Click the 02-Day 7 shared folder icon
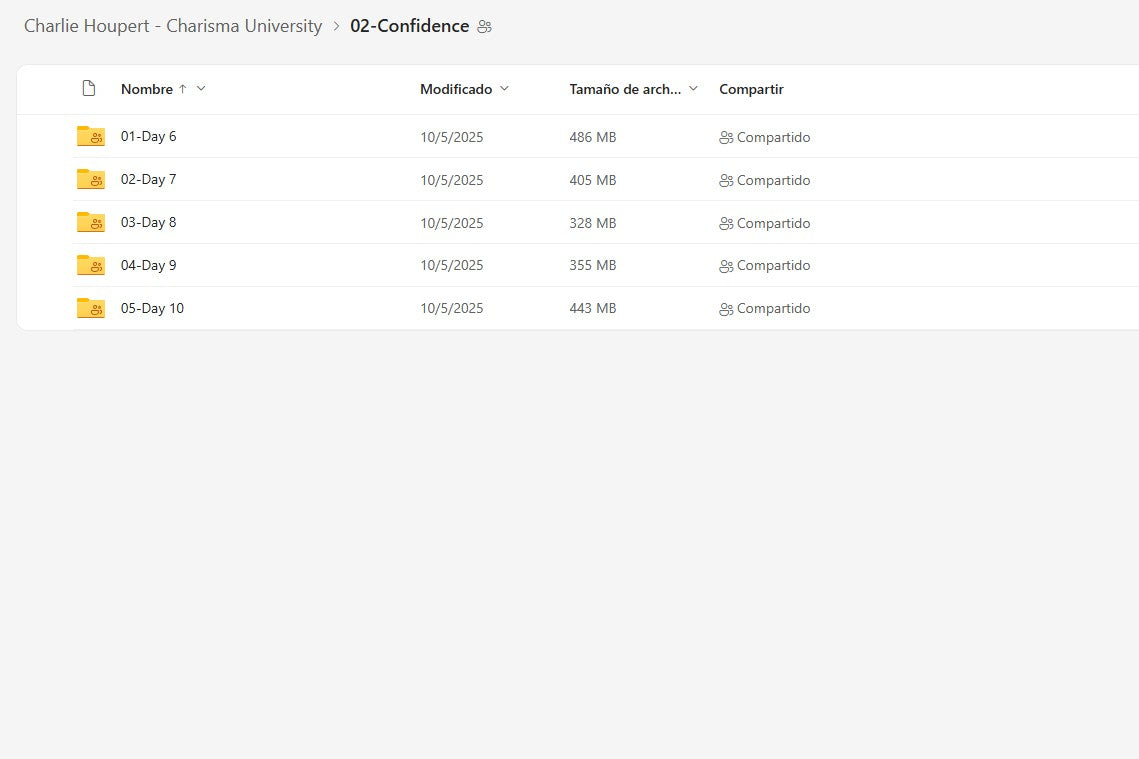Image resolution: width=1139 pixels, height=759 pixels. (90, 180)
